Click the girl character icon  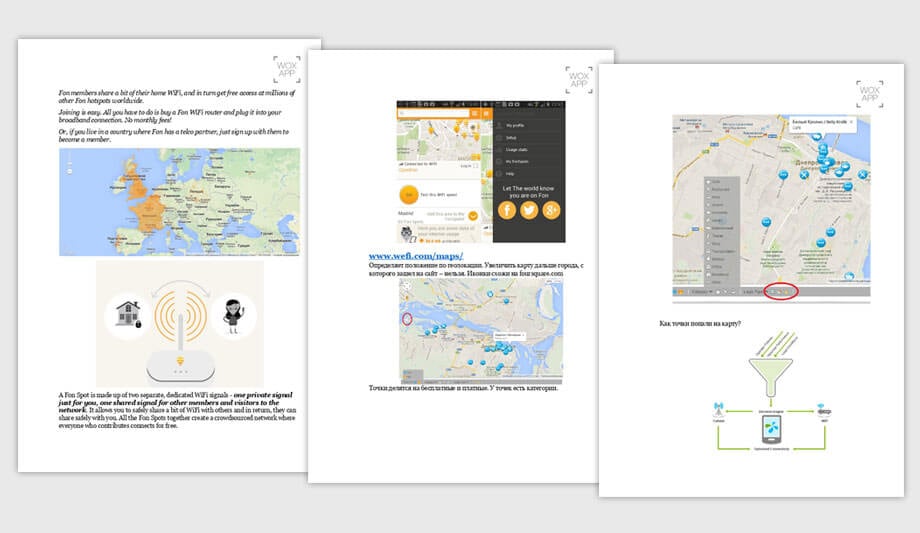(x=233, y=315)
